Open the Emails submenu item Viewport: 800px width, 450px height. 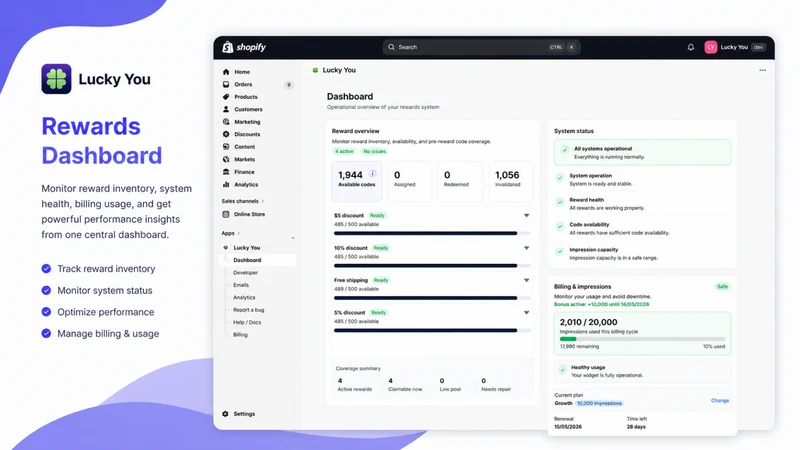tap(241, 285)
